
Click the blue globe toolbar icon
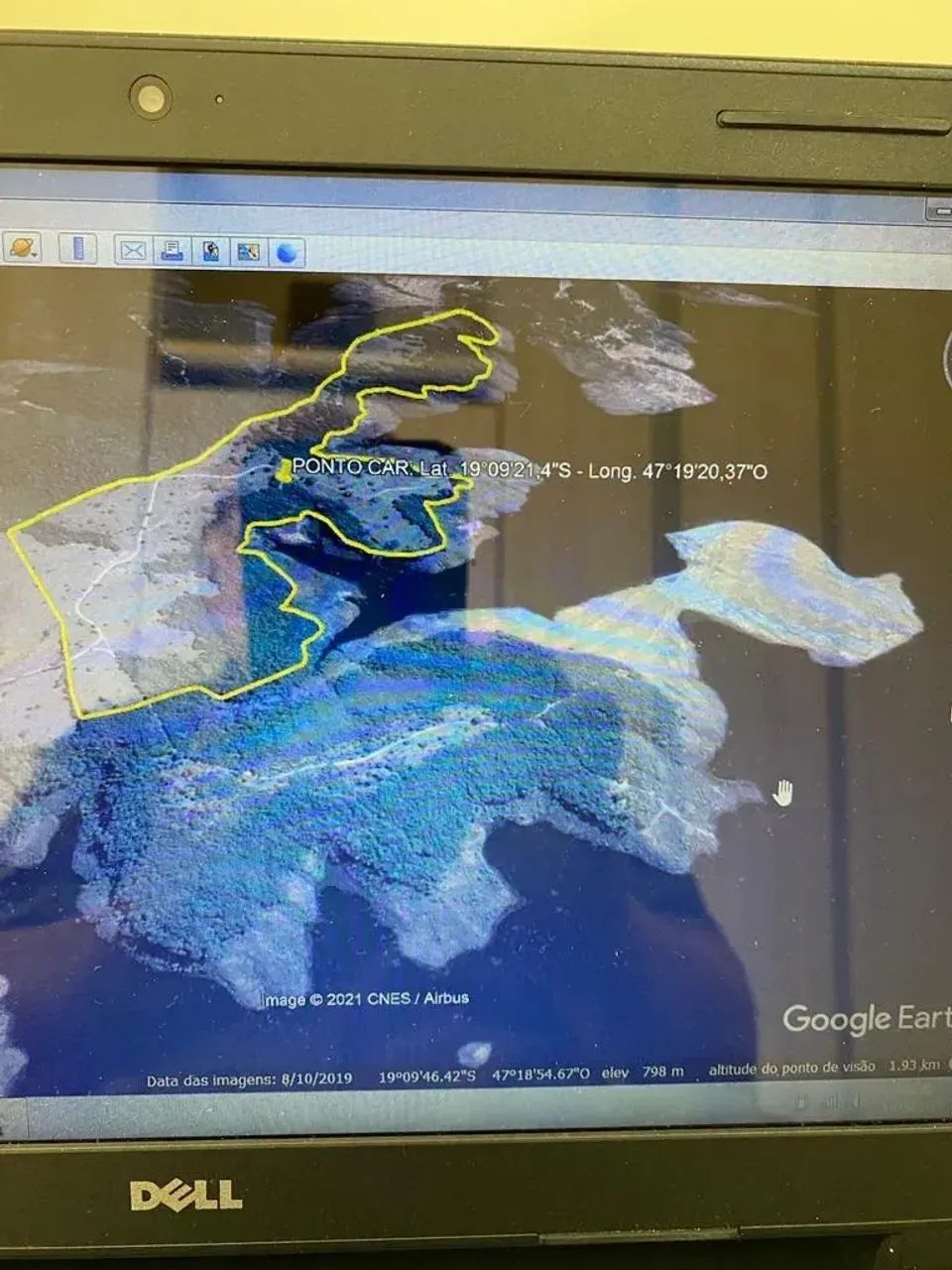tap(287, 253)
